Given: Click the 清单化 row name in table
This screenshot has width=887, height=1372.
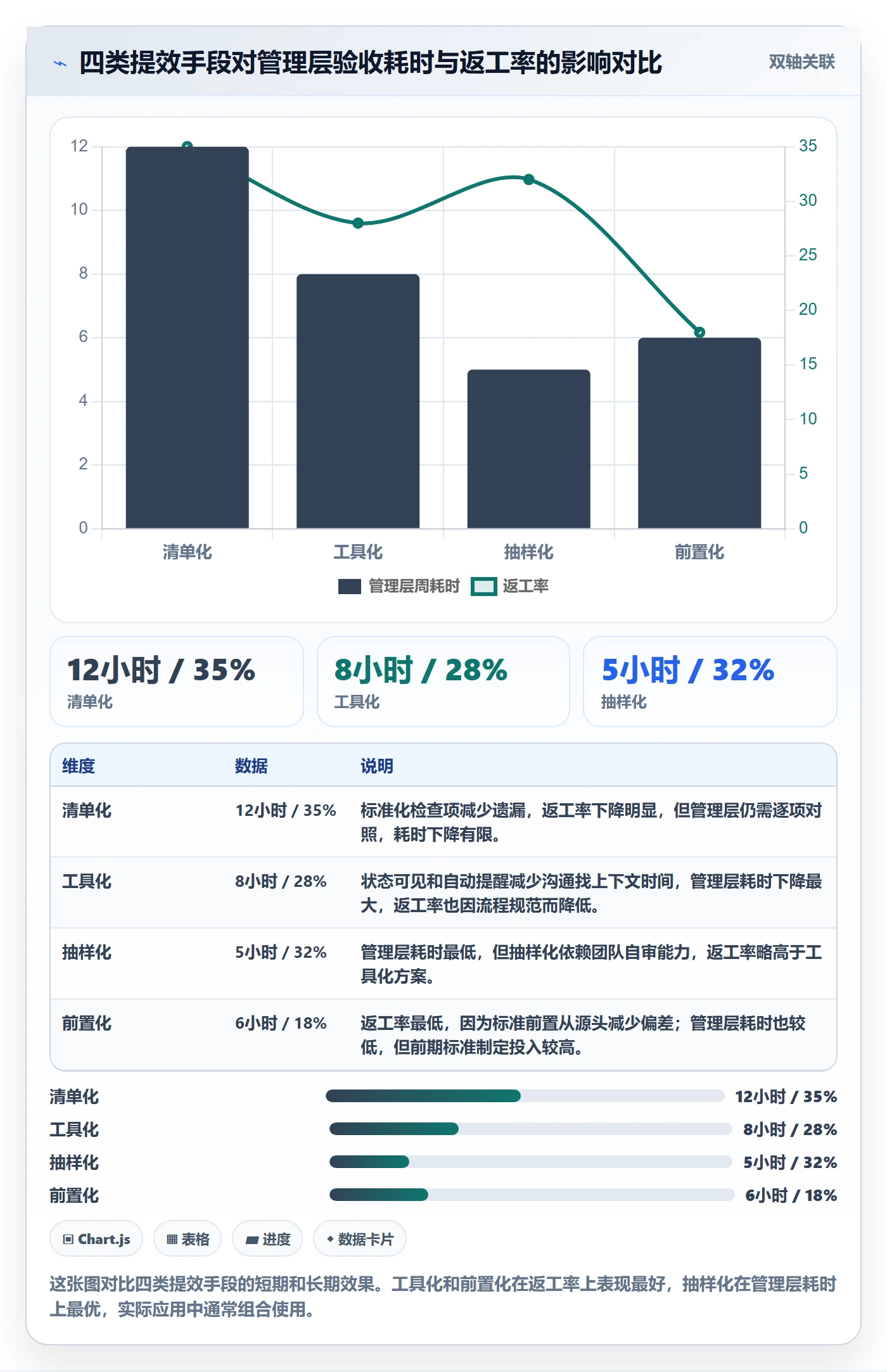Looking at the screenshot, I should tap(87, 810).
